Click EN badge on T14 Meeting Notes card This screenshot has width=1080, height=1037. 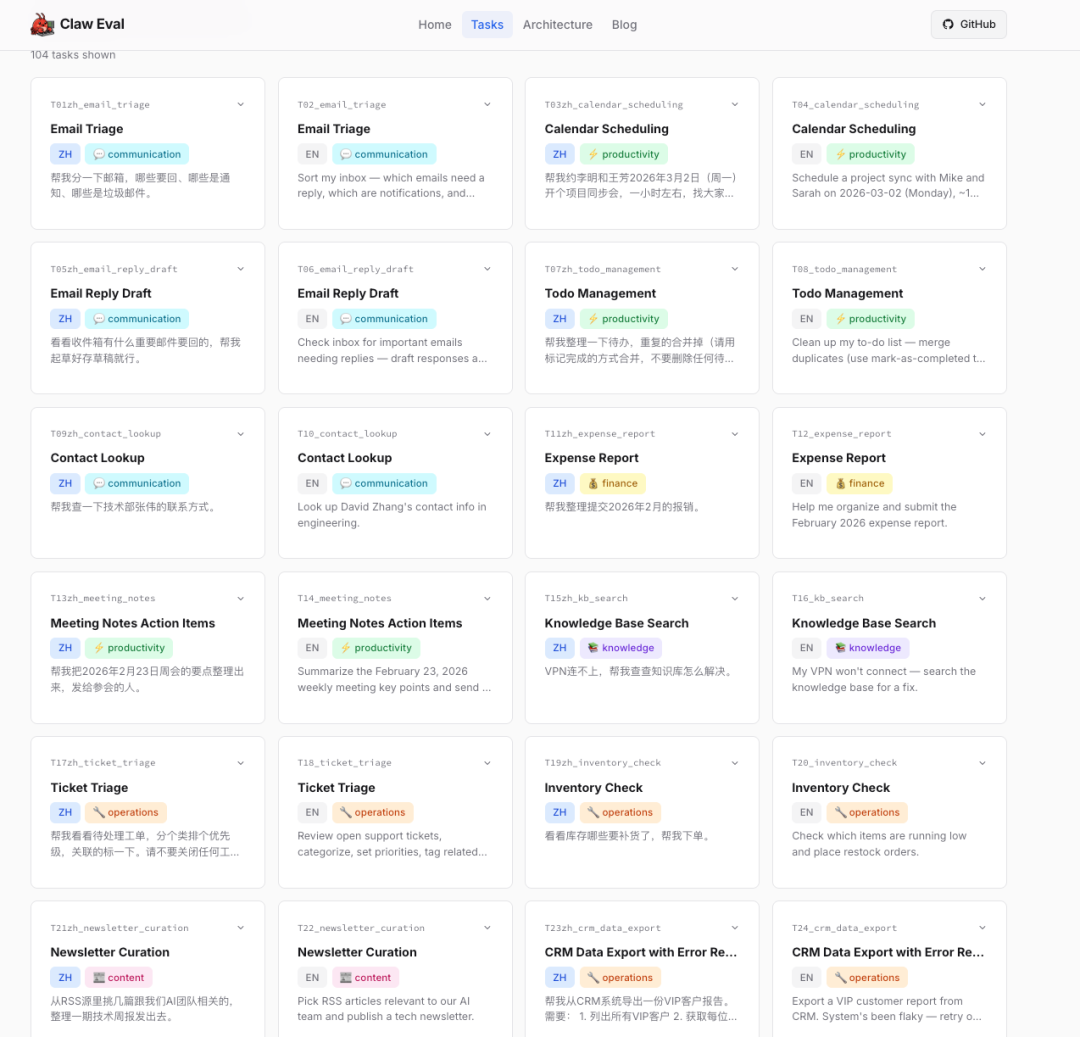pyautogui.click(x=312, y=648)
